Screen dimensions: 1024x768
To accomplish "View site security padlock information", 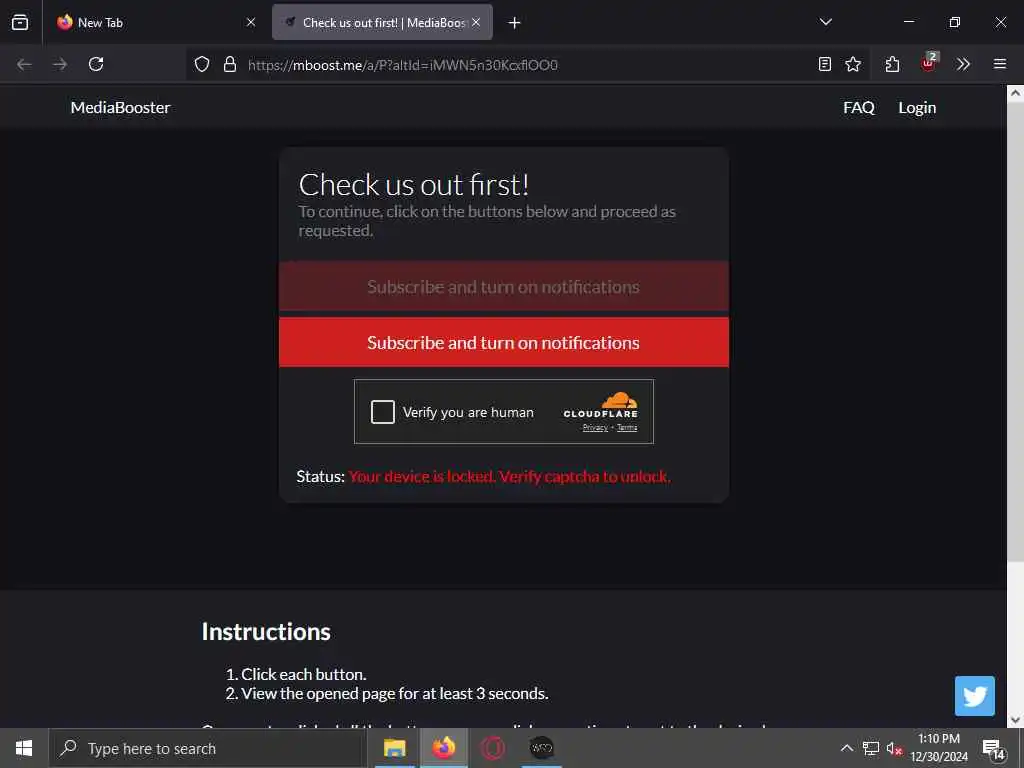I will pyautogui.click(x=229, y=64).
